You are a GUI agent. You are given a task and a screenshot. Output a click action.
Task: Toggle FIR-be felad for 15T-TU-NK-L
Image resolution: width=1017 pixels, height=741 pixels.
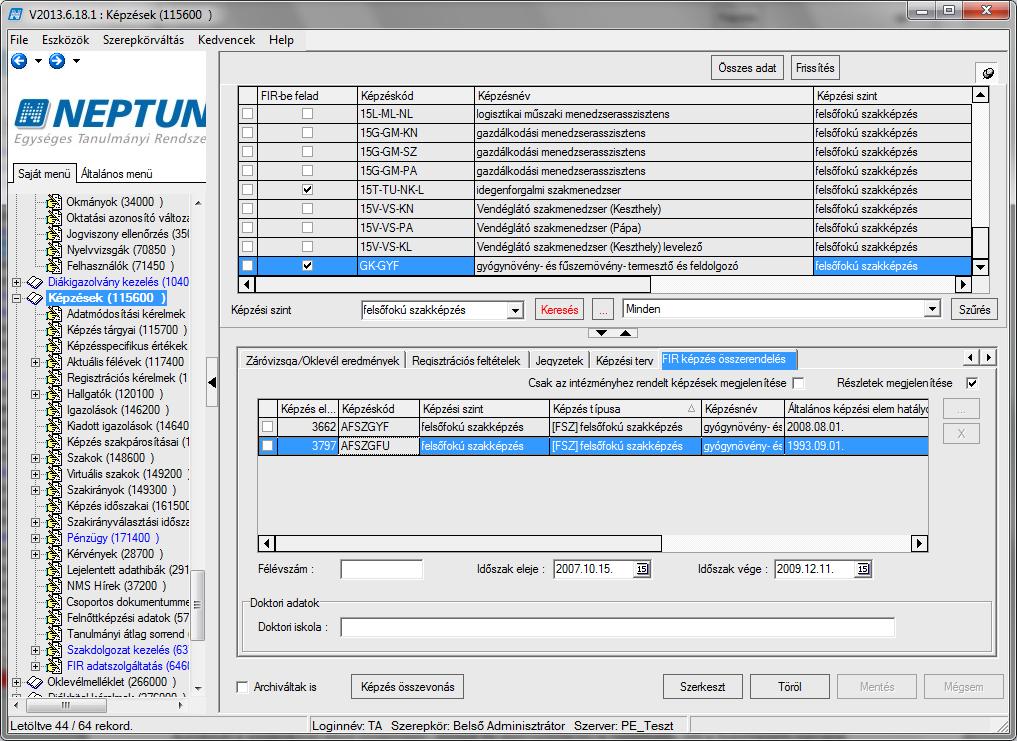pyautogui.click(x=307, y=190)
